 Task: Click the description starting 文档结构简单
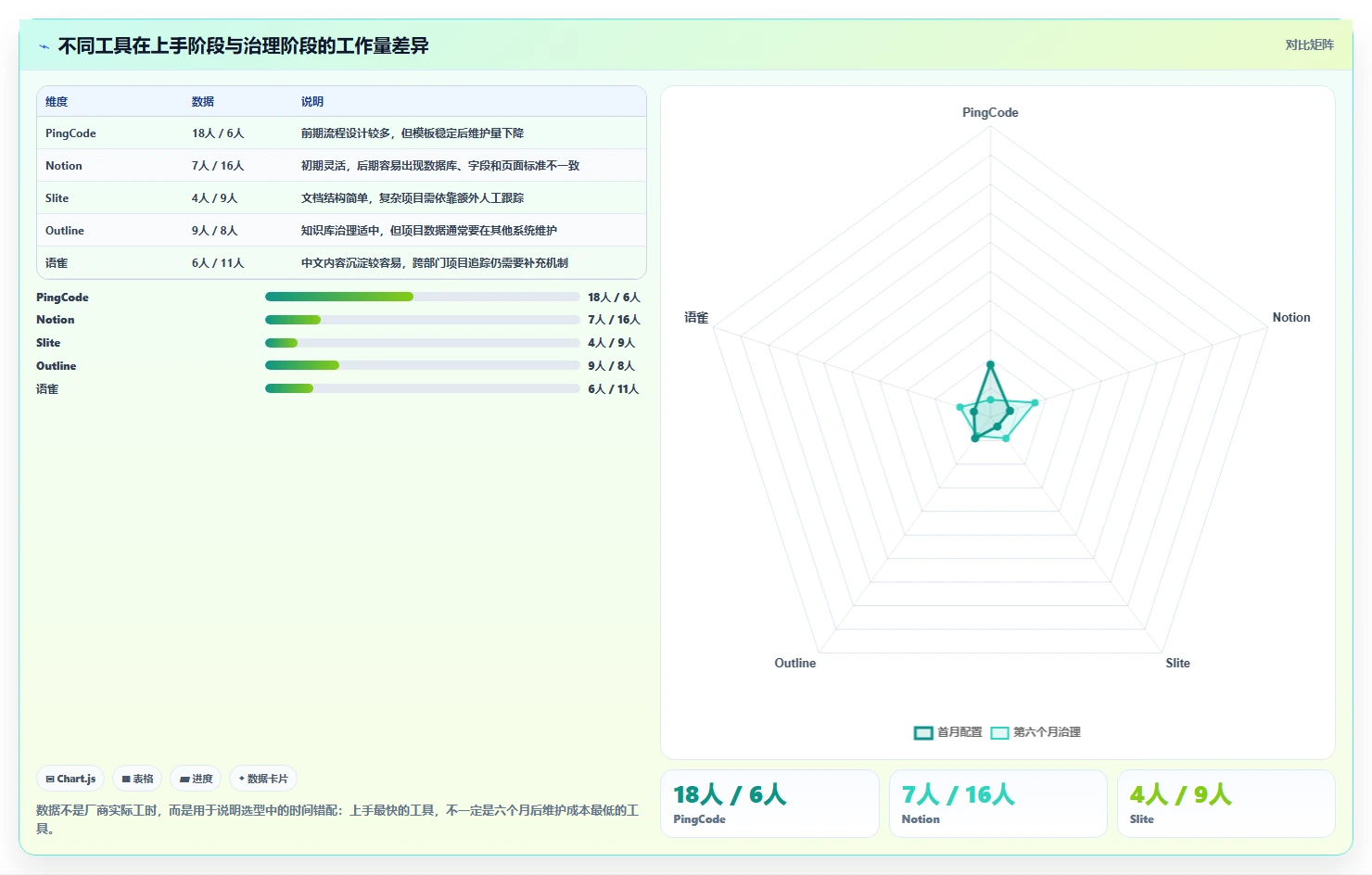[x=413, y=198]
